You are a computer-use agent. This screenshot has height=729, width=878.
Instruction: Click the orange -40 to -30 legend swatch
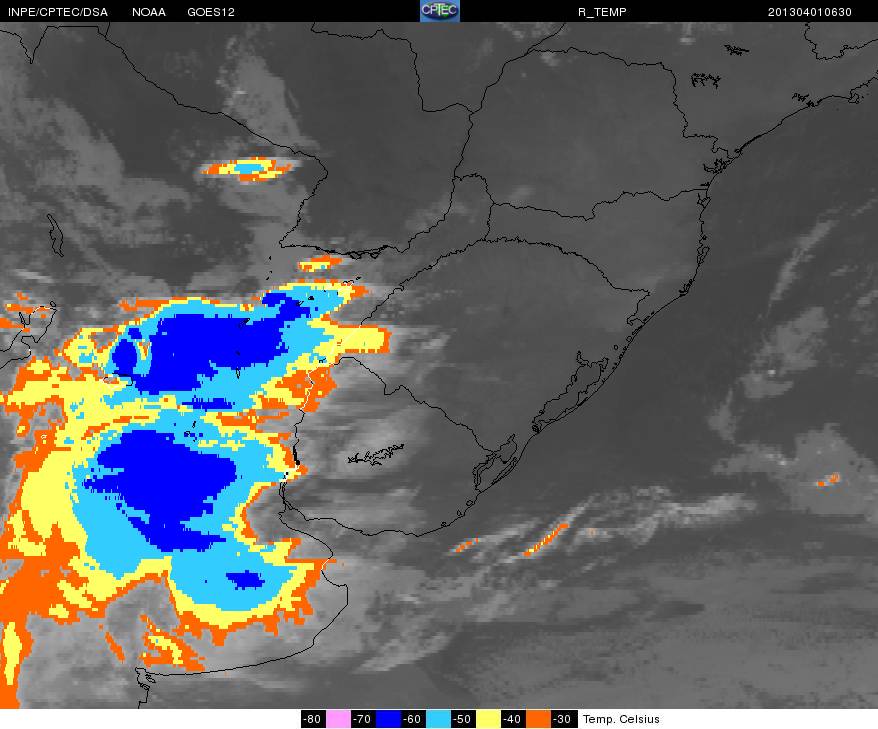538,719
